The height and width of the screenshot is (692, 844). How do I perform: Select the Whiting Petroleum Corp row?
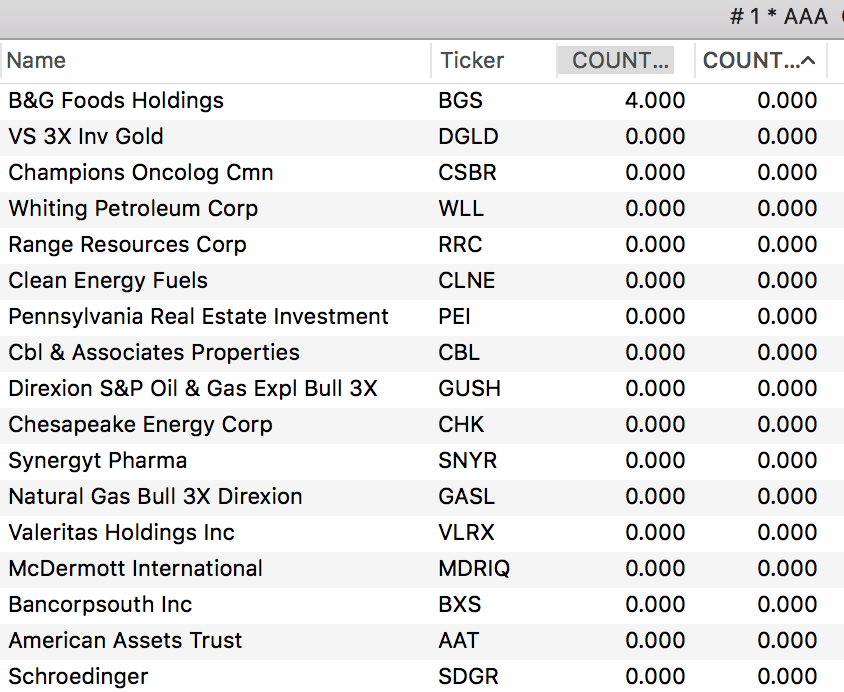tap(133, 209)
